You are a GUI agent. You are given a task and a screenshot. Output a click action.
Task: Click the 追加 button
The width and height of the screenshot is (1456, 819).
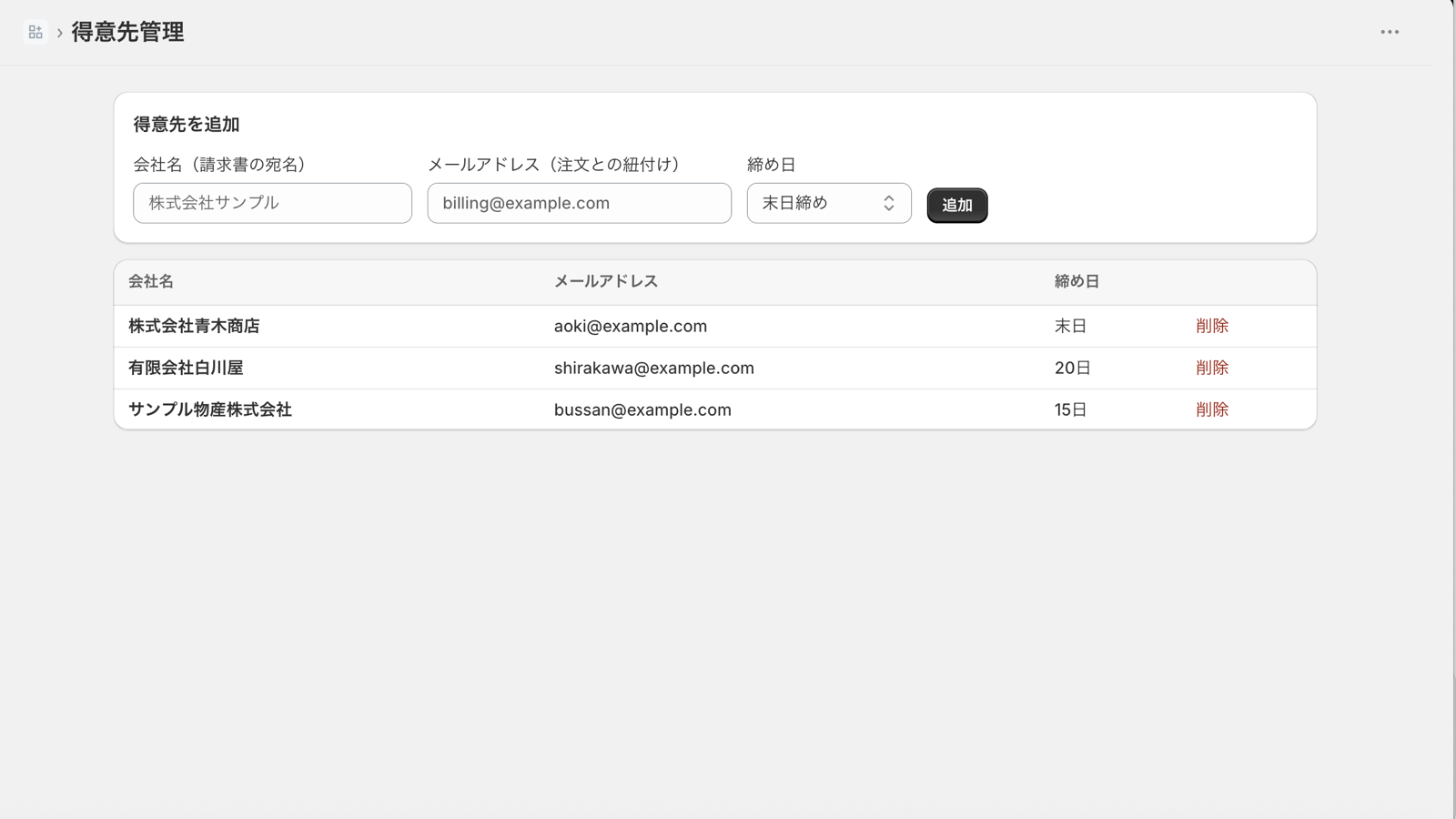[x=957, y=206]
